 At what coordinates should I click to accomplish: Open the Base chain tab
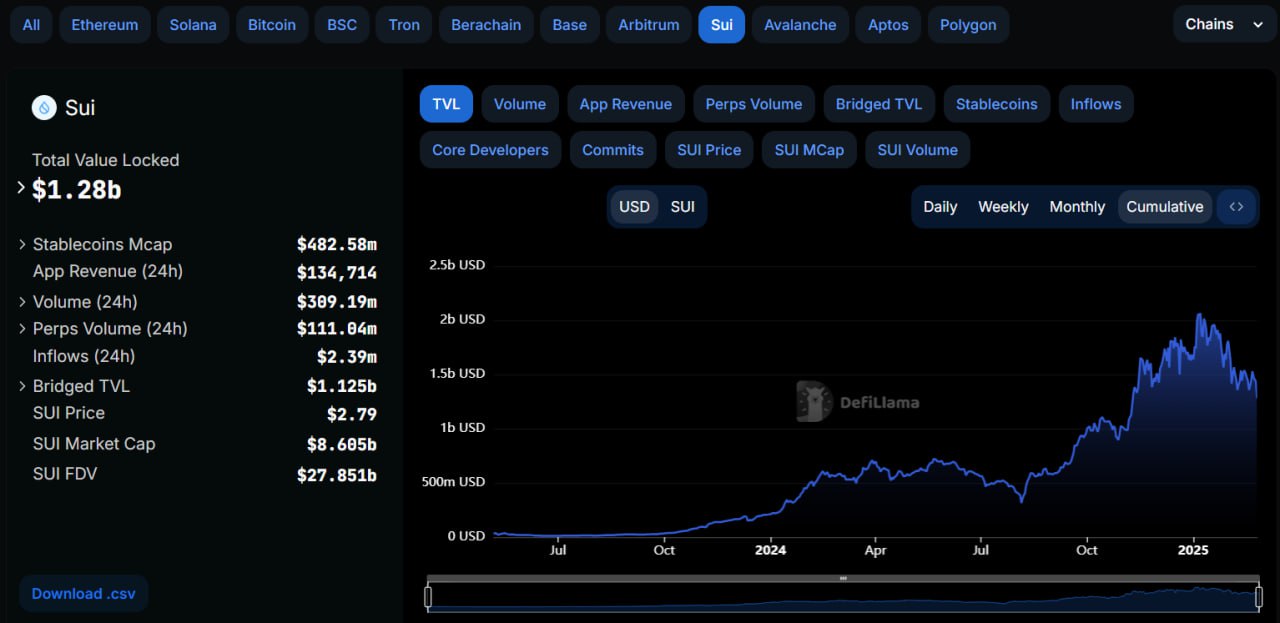(x=570, y=25)
